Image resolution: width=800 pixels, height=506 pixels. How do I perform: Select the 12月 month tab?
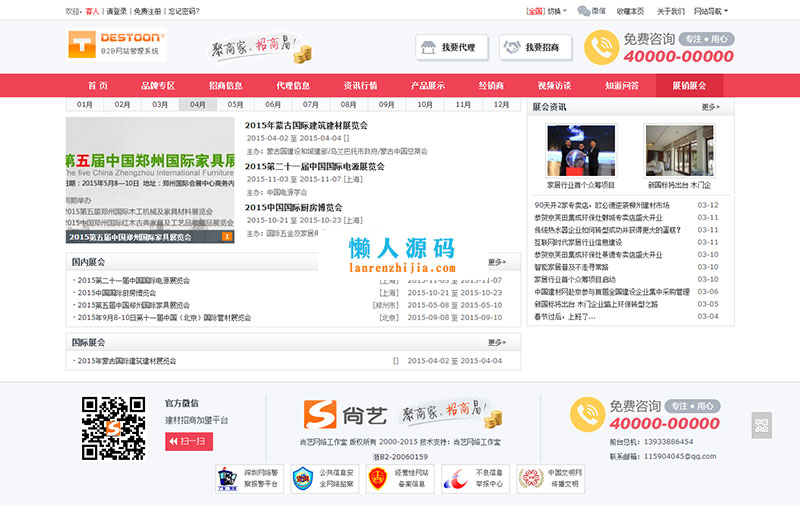point(500,104)
